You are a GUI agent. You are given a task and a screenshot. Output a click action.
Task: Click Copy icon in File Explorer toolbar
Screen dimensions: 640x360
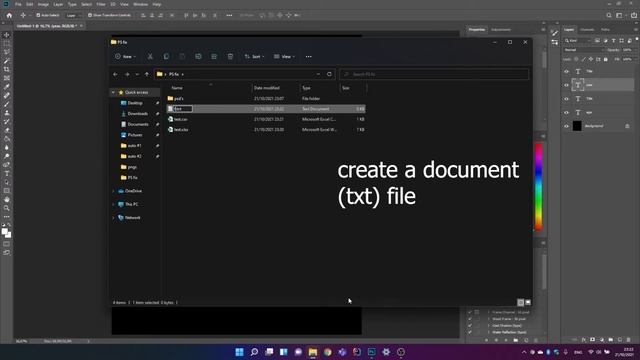point(166,56)
